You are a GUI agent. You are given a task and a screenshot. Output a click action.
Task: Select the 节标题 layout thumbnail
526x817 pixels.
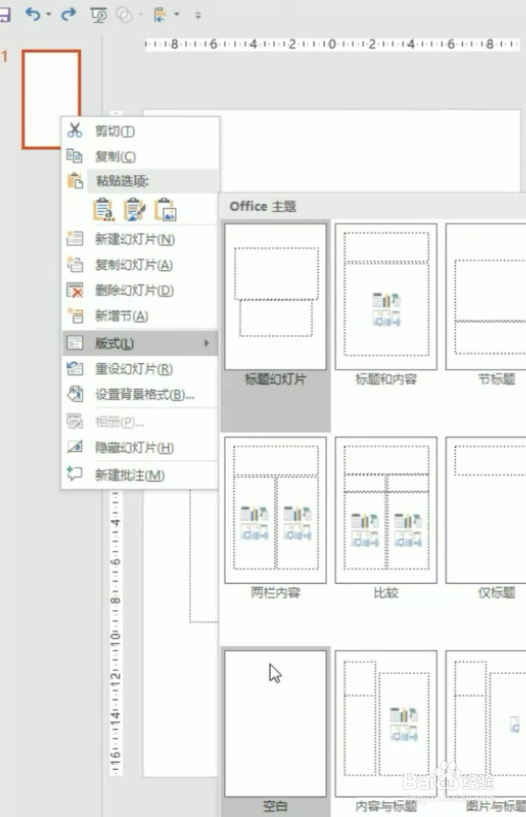(x=486, y=297)
